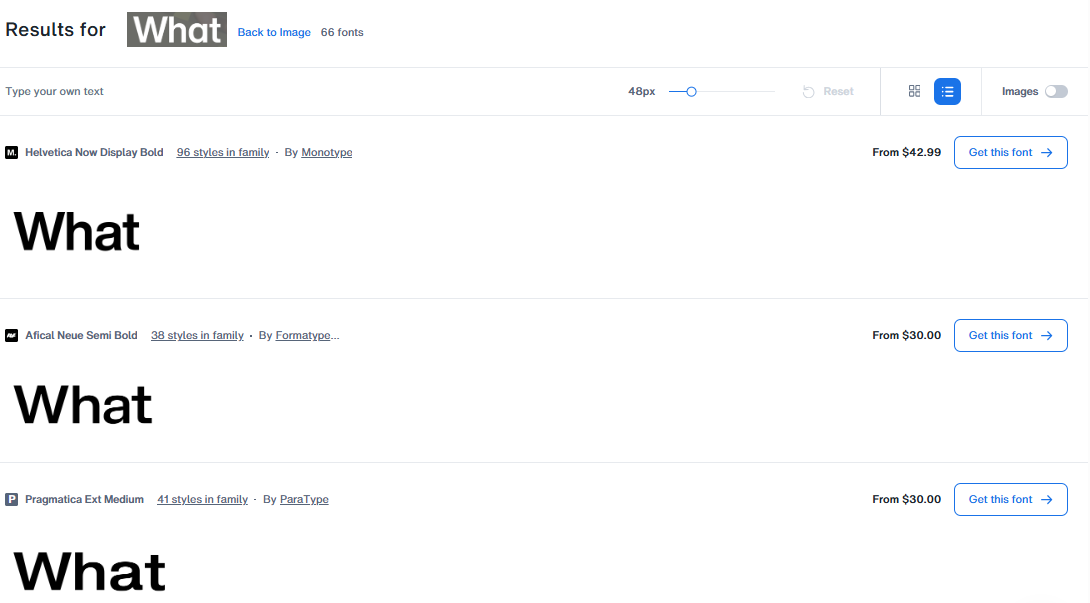Open Afical Neue Semi Bold title

[81, 335]
